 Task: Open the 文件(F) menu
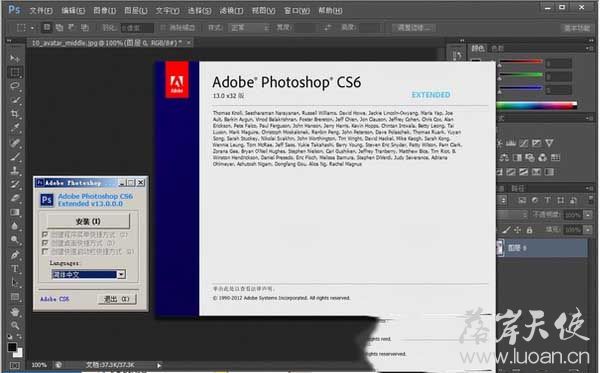[x=41, y=11]
